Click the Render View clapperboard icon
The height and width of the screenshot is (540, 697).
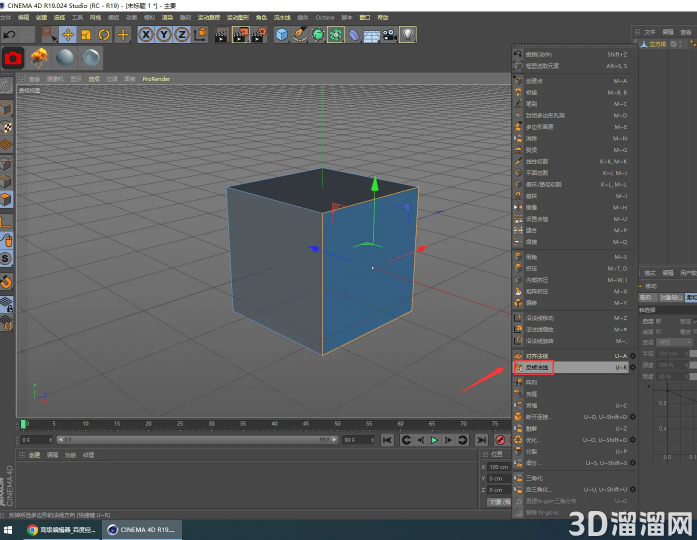222,35
